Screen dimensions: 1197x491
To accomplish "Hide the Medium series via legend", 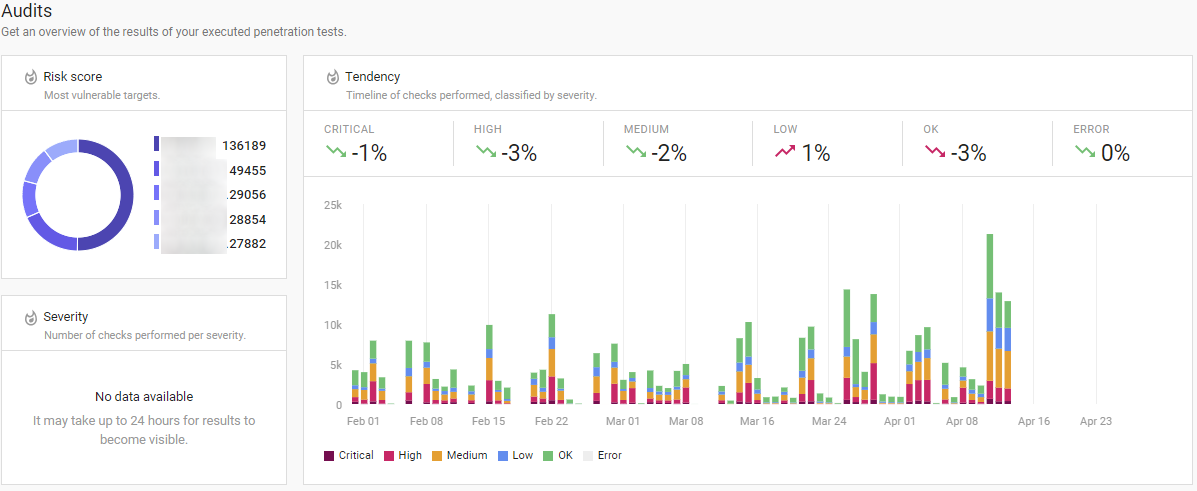I will (x=459, y=456).
